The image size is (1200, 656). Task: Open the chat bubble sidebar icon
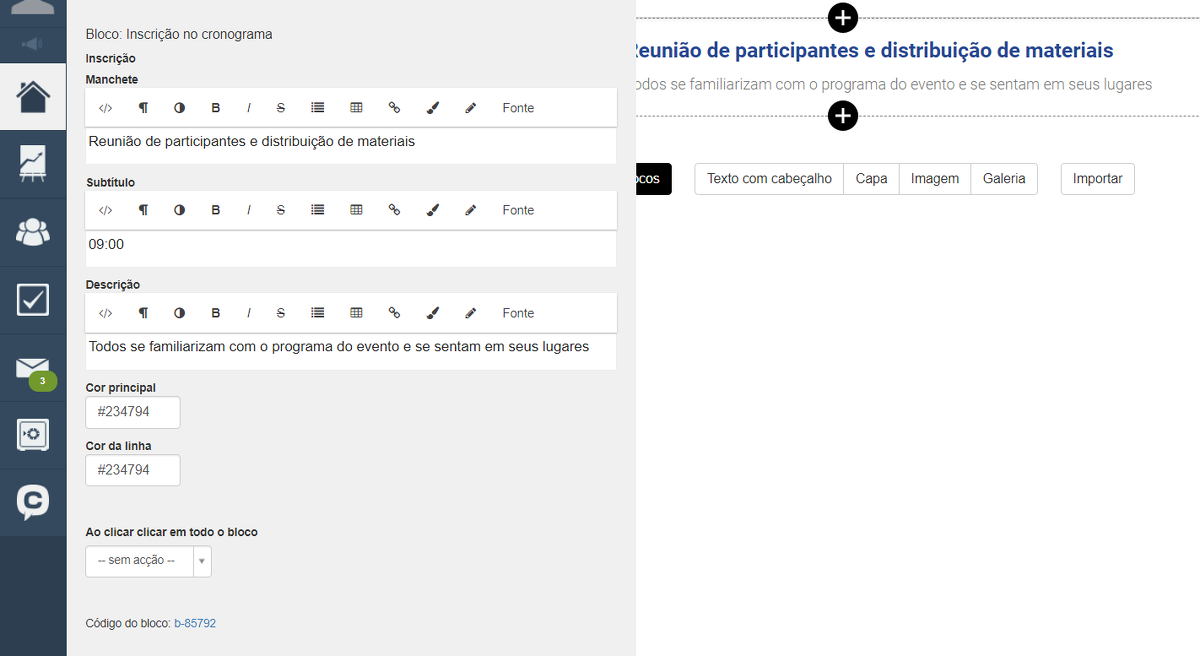tap(33, 502)
